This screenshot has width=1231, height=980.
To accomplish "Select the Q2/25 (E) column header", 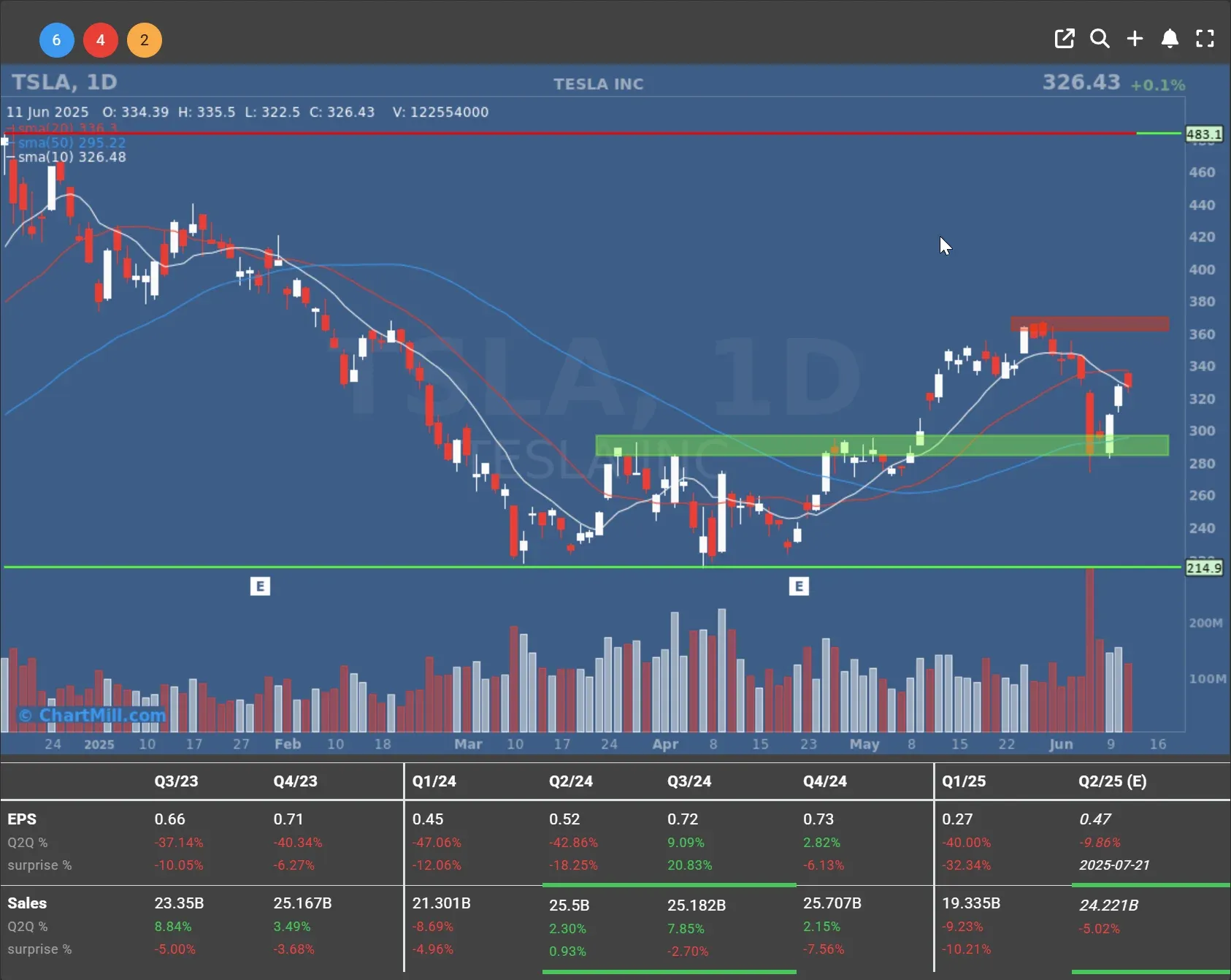I will point(1112,781).
